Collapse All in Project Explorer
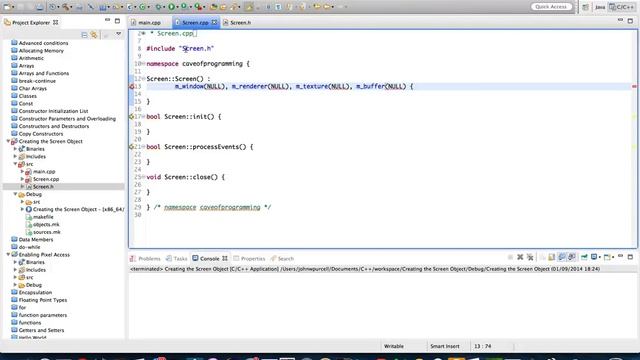Viewport: 640px width, 360px height. (x=84, y=35)
